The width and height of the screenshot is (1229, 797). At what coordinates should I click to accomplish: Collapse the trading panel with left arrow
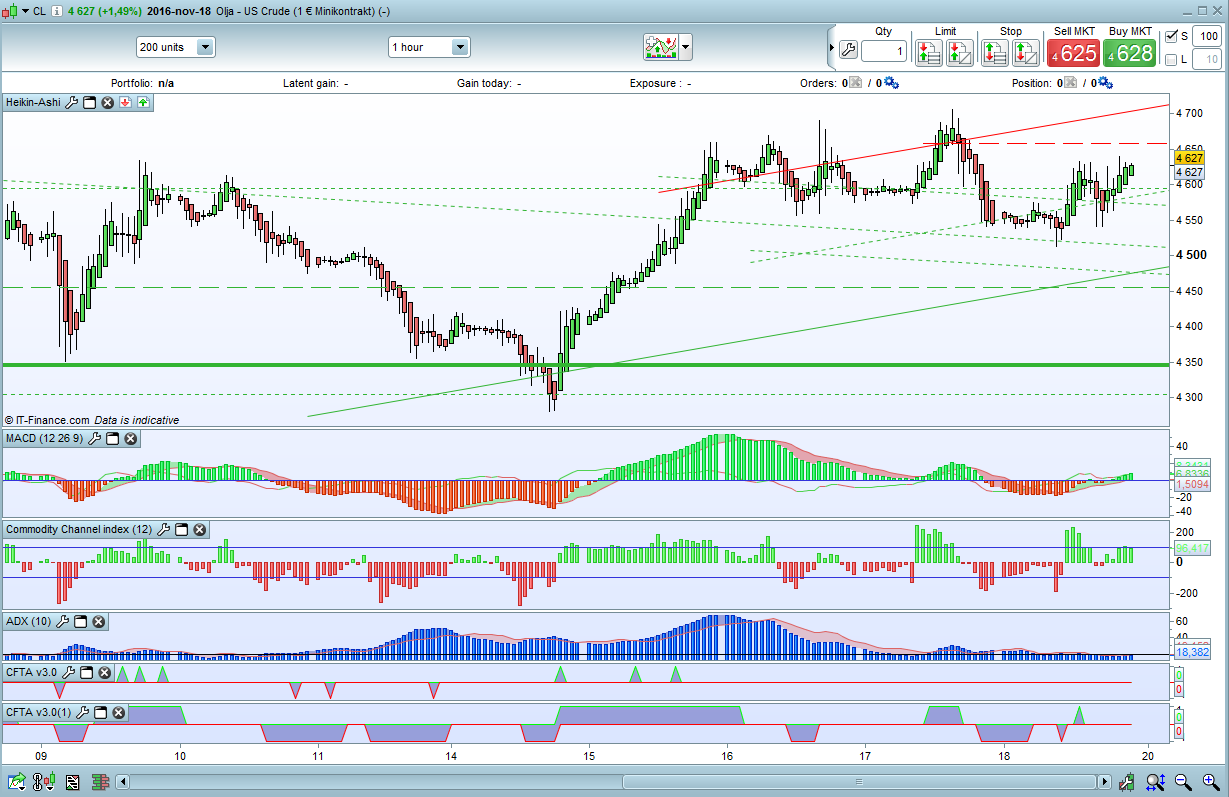tap(831, 47)
